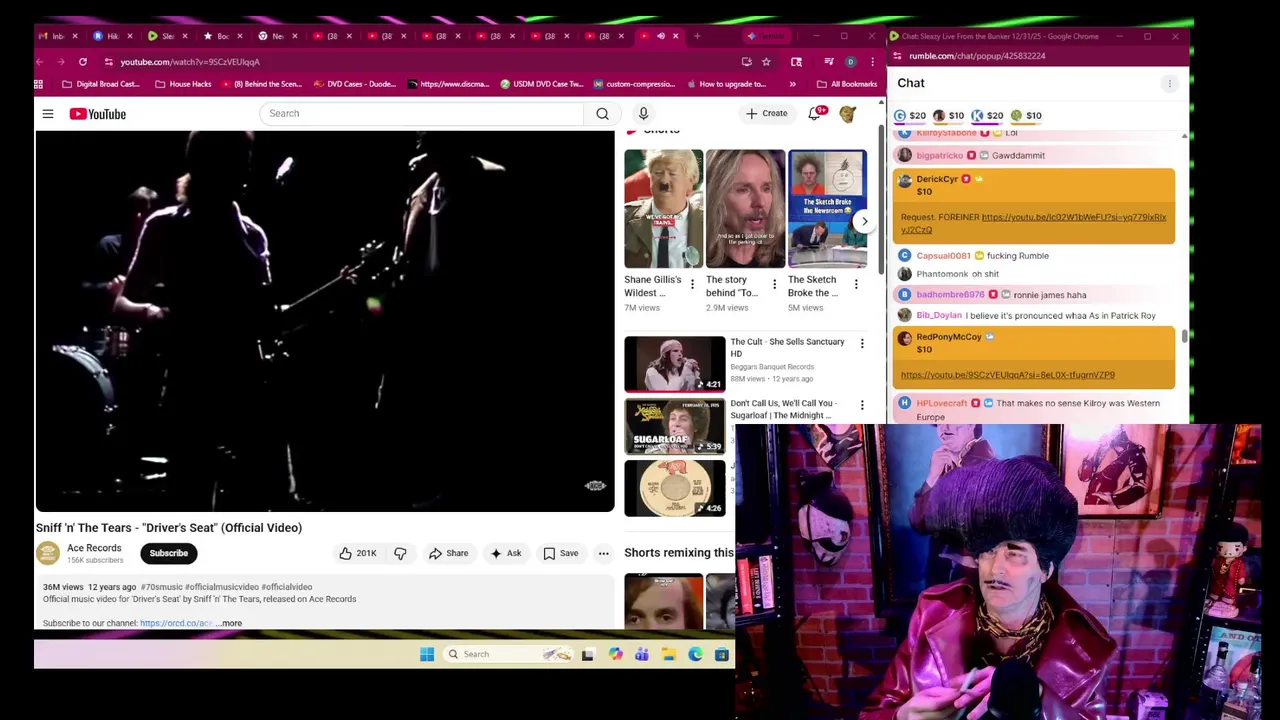Like the Driver's Seat video
The height and width of the screenshot is (720, 1280).
(357, 553)
